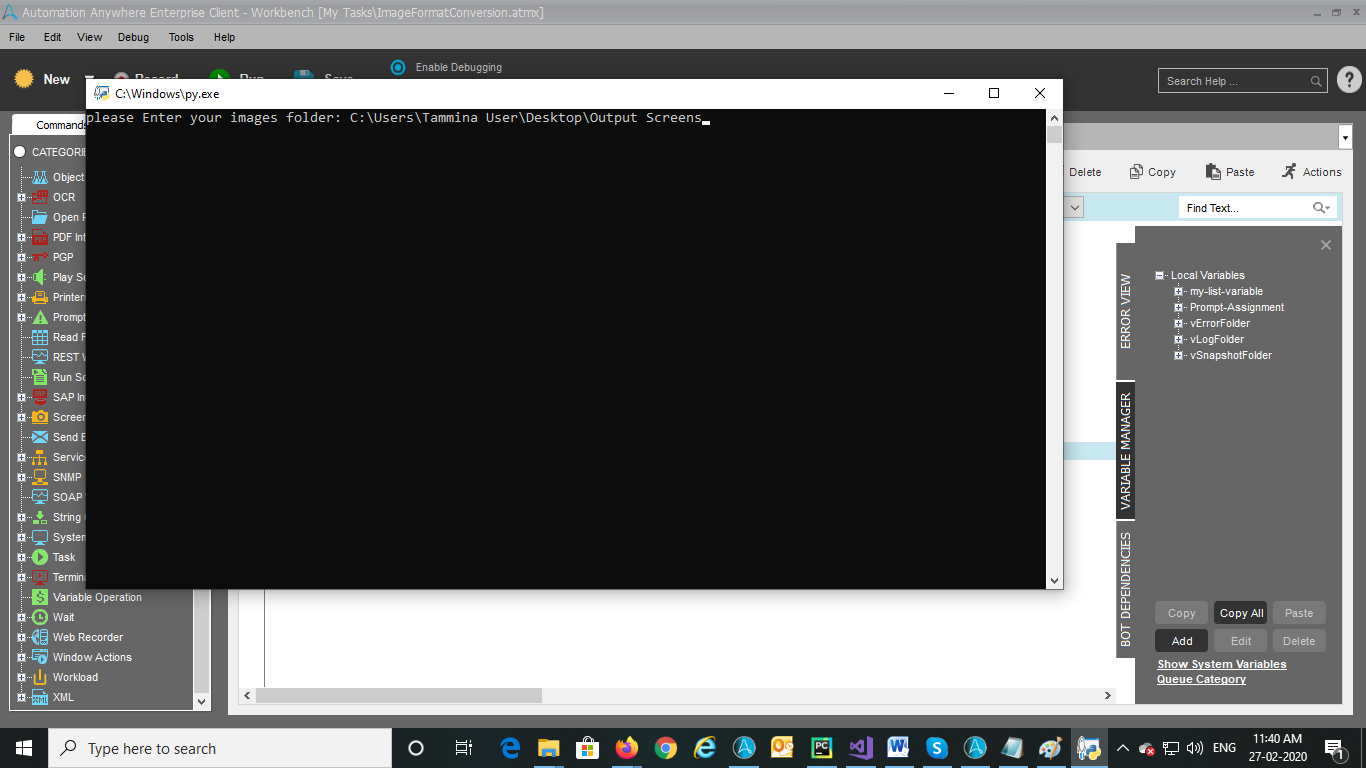
Task: Click the Wait command clock icon
Action: pyautogui.click(x=40, y=617)
